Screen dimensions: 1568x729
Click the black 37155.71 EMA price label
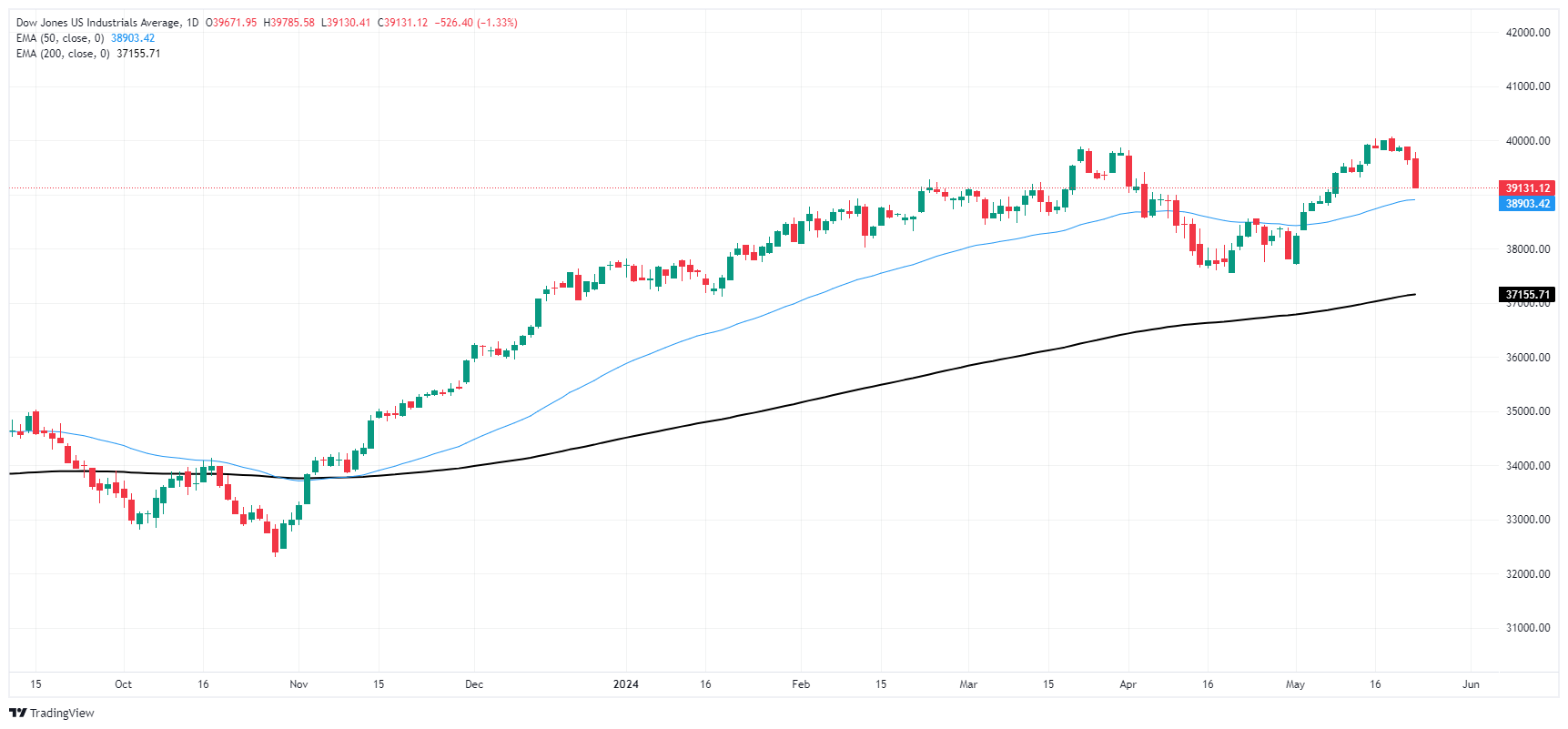click(x=1527, y=295)
